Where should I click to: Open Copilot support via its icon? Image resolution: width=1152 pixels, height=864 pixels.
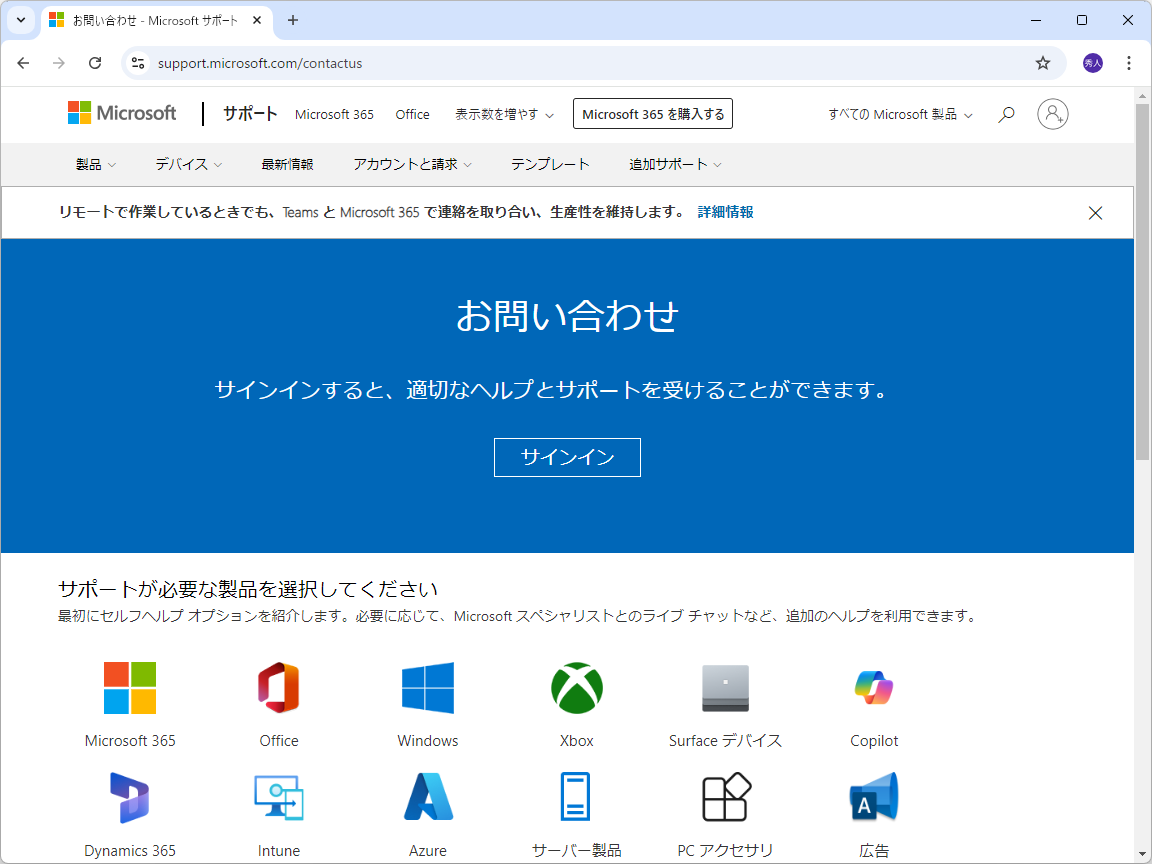[873, 688]
